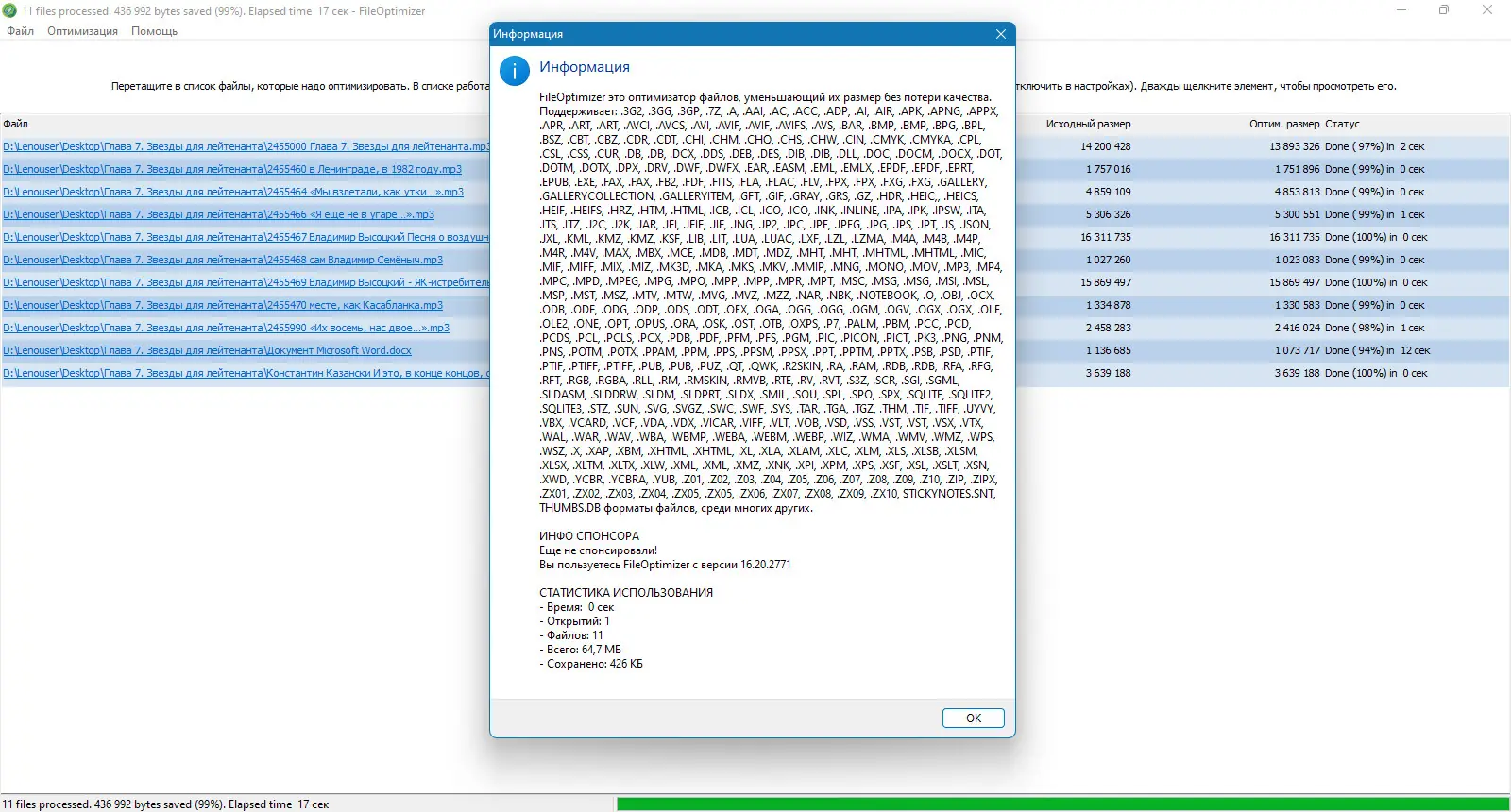Image resolution: width=1511 pixels, height=812 pixels.
Task: Select the optimized size cell 5 300 551
Action: click(1298, 214)
